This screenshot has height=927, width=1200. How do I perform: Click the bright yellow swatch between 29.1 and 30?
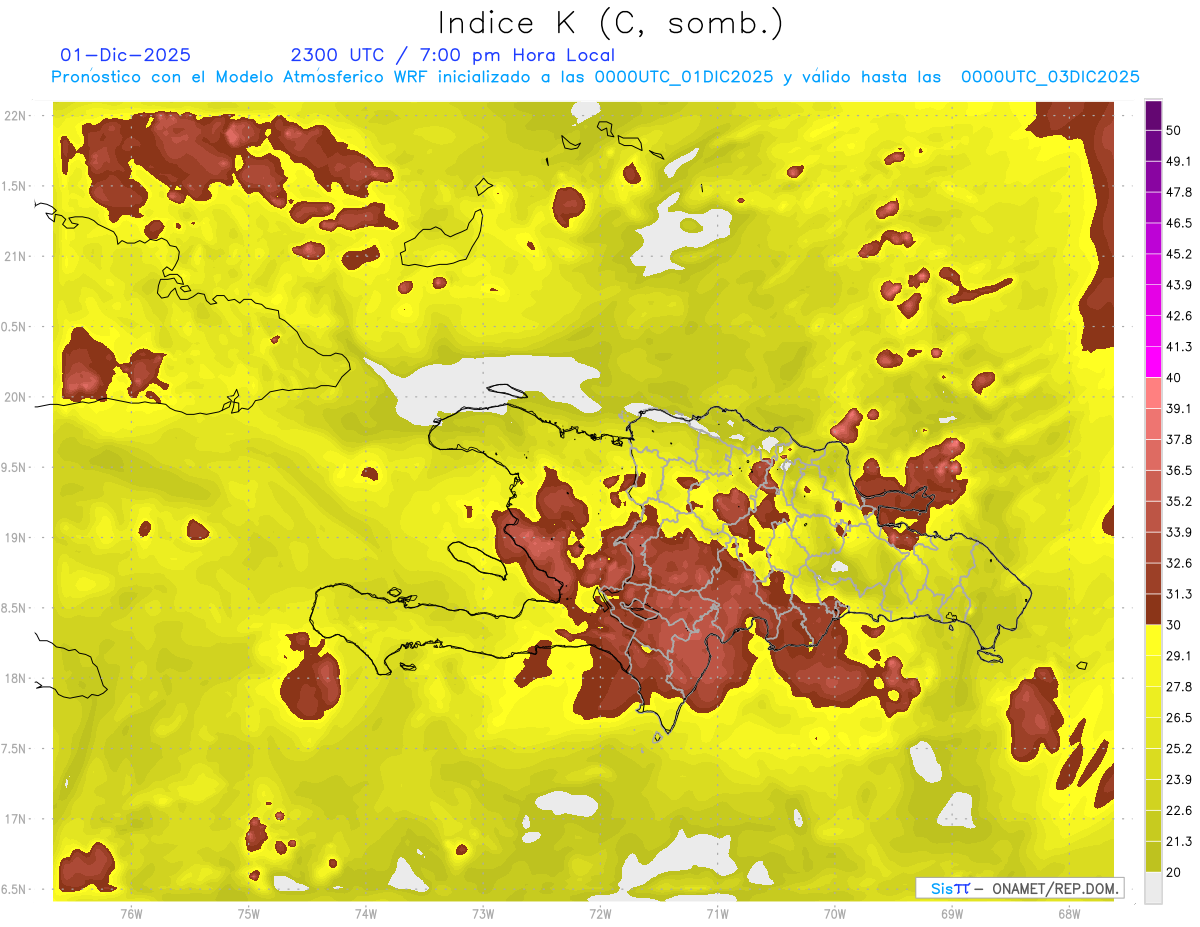click(x=1153, y=640)
